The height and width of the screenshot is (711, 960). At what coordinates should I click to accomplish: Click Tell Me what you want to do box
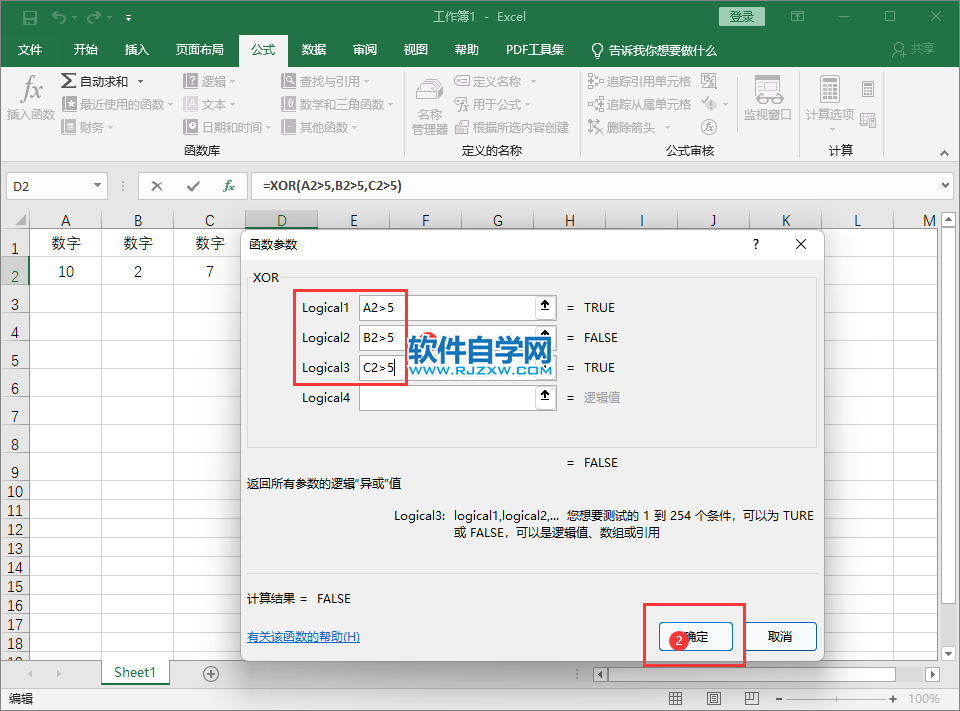tap(654, 50)
